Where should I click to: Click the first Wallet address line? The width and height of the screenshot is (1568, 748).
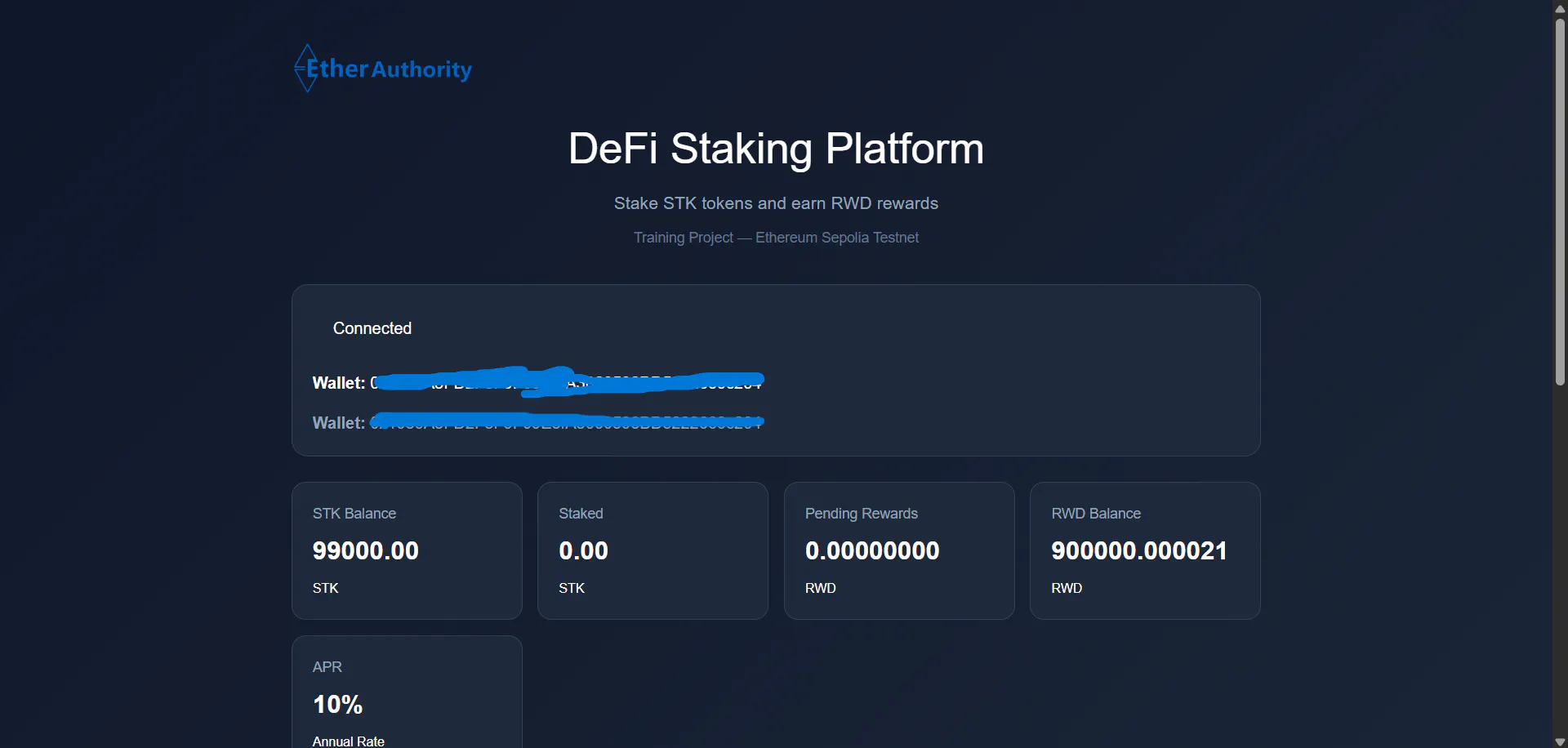tap(537, 382)
